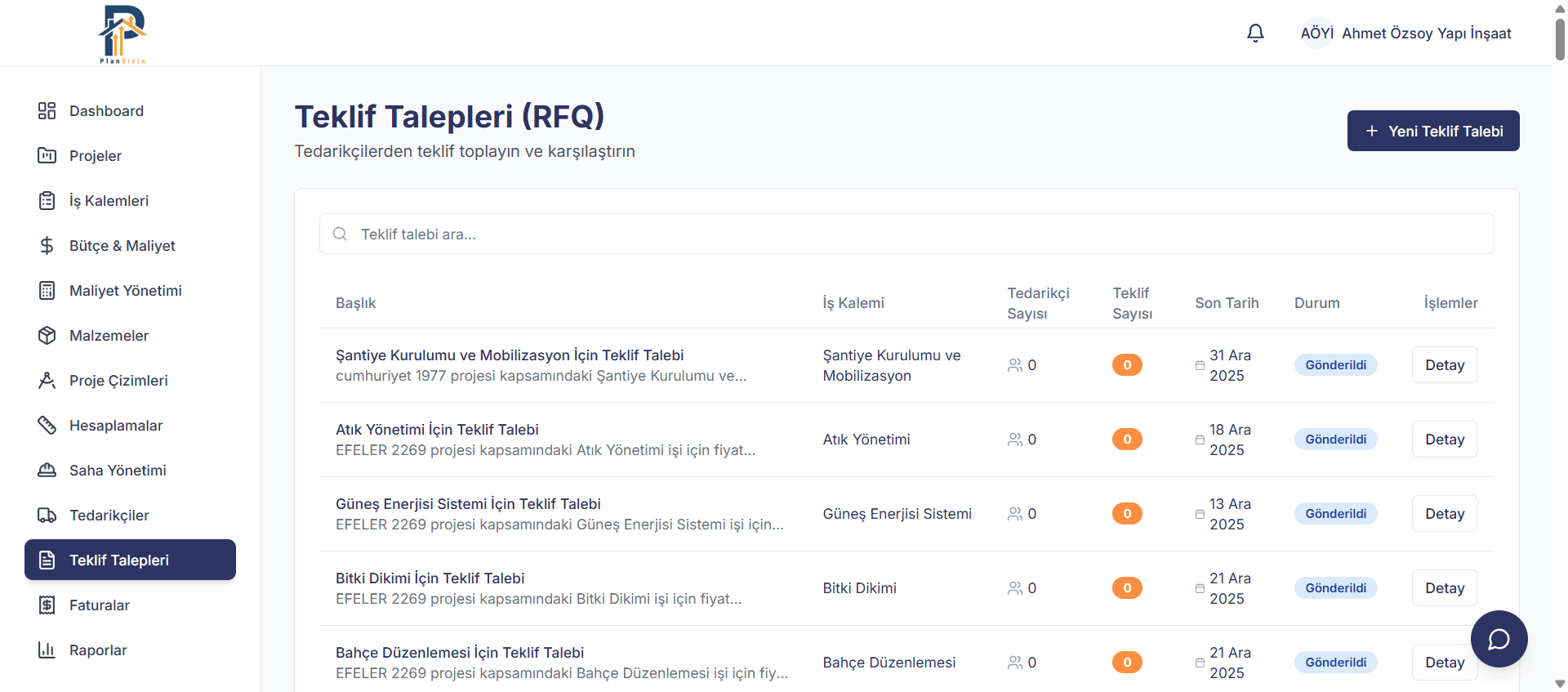This screenshot has height=692, width=1568.
Task: Open the chat bubble floating button
Action: 1499,639
